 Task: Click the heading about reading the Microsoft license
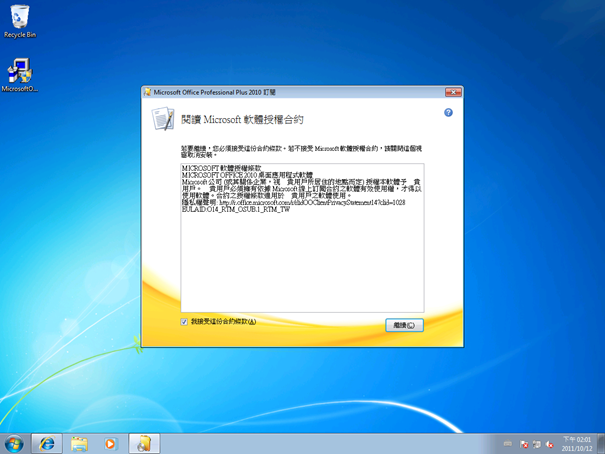click(x=242, y=120)
